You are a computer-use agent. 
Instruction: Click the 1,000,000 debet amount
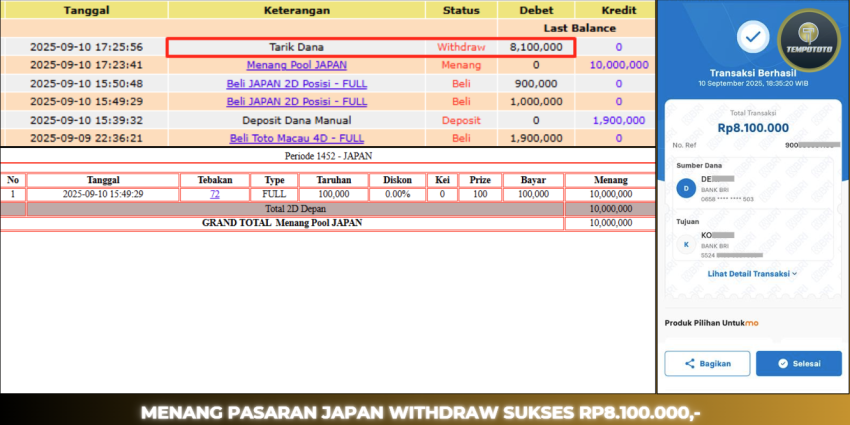[536, 101]
